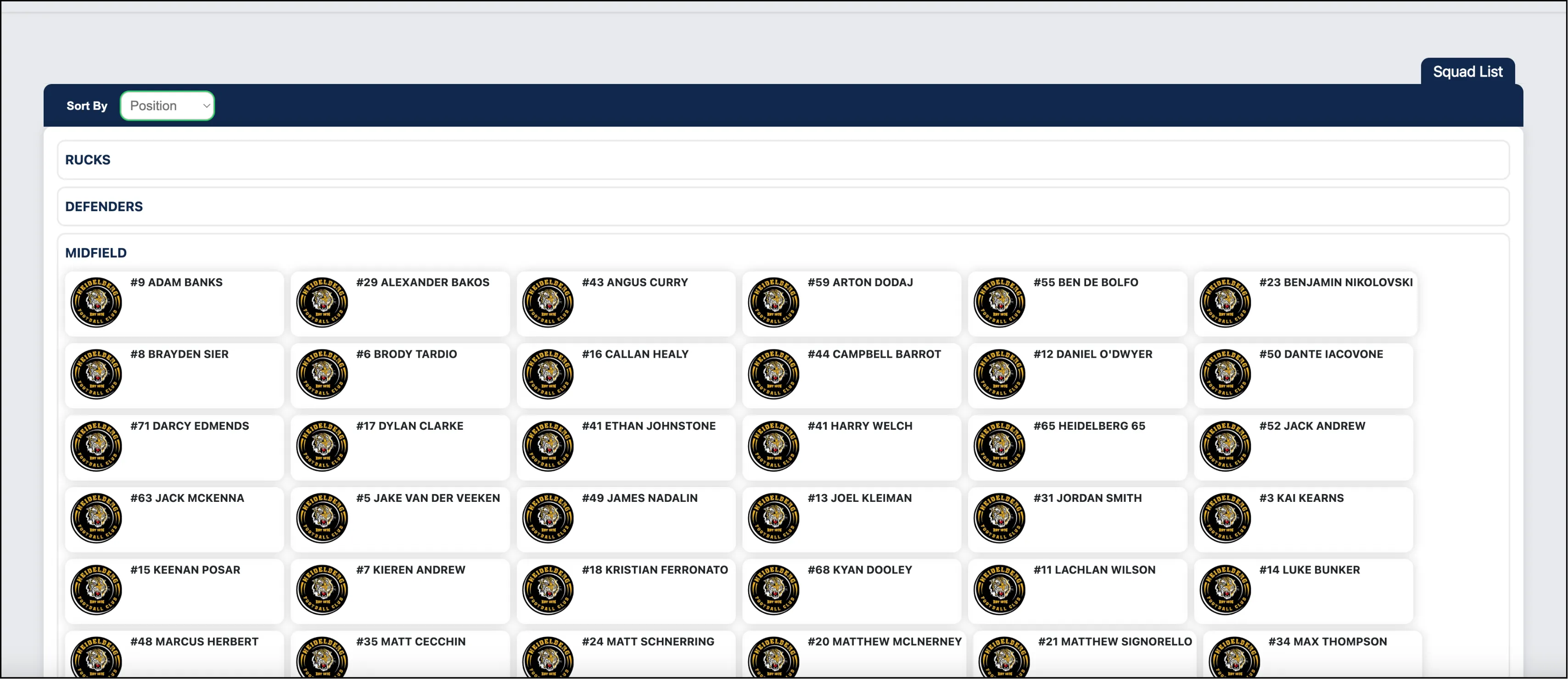Click Benjamin Nikolovski's team logo
The width and height of the screenshot is (1568, 680).
coord(1225,303)
